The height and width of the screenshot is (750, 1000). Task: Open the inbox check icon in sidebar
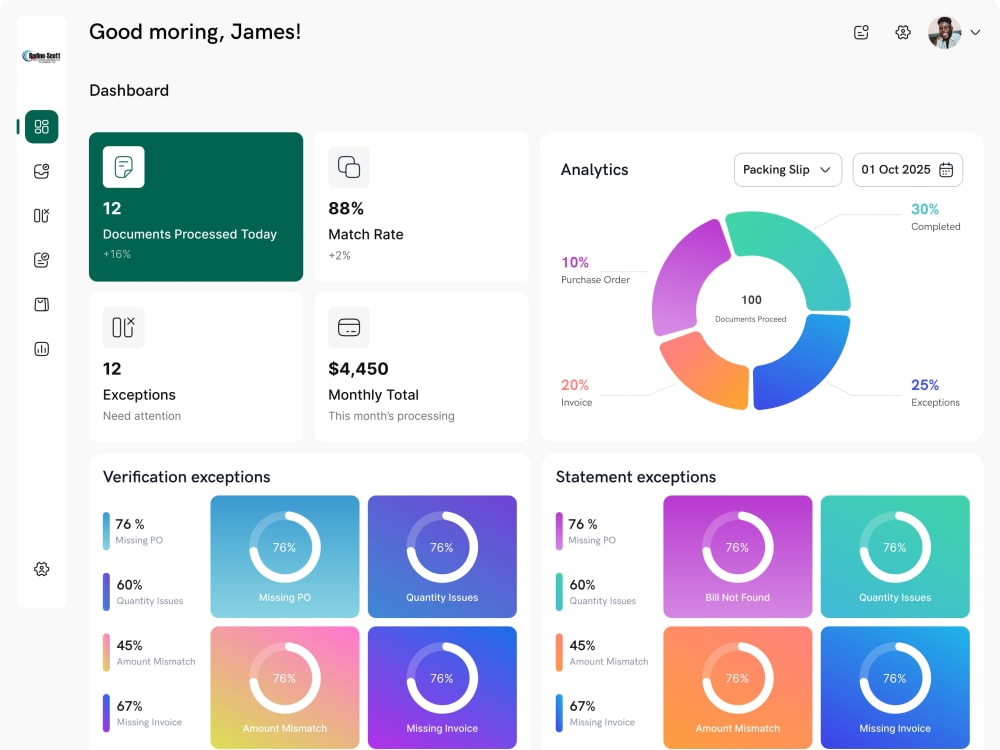point(41,171)
